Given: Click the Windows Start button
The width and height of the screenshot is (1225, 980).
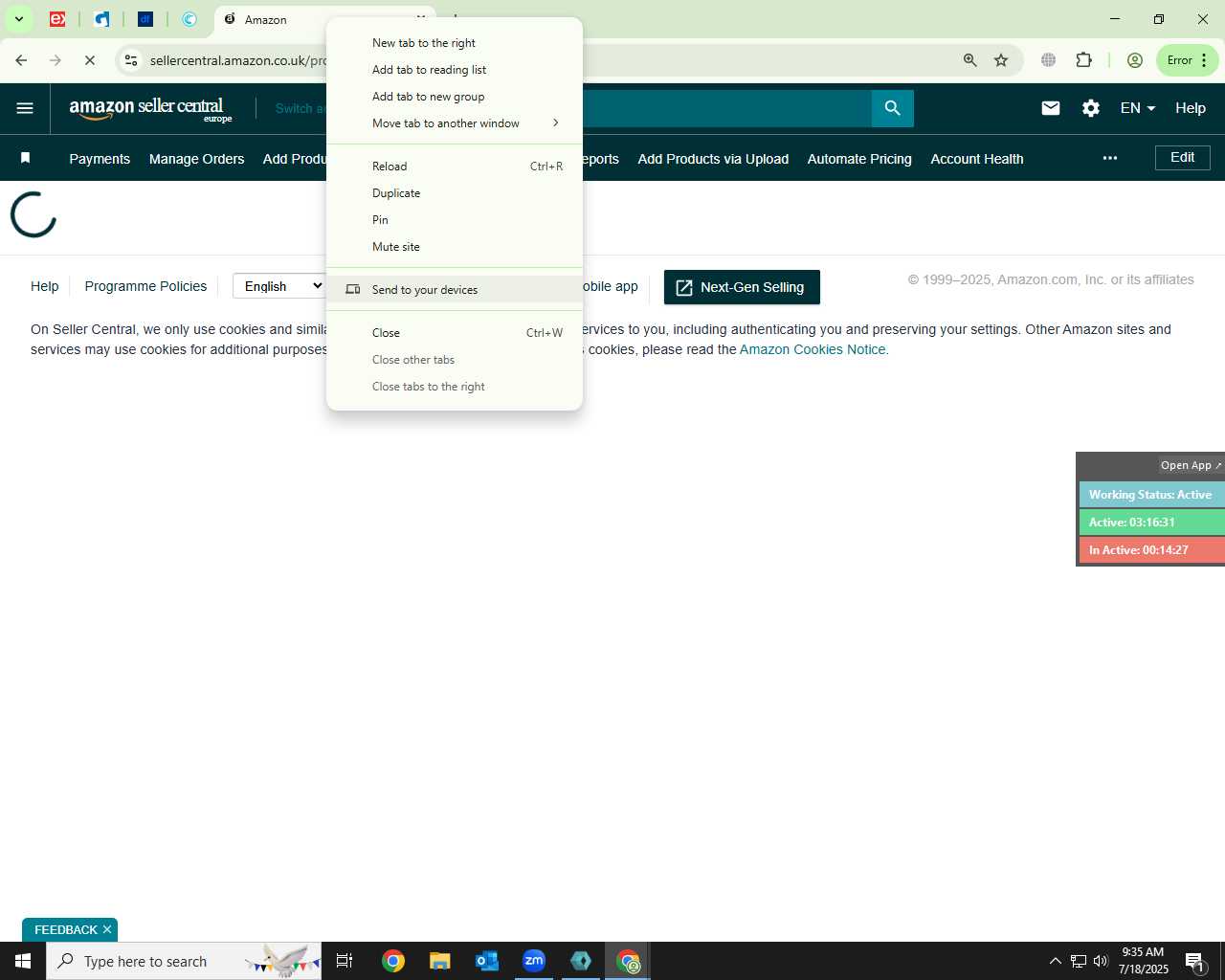Looking at the screenshot, I should (x=23, y=961).
